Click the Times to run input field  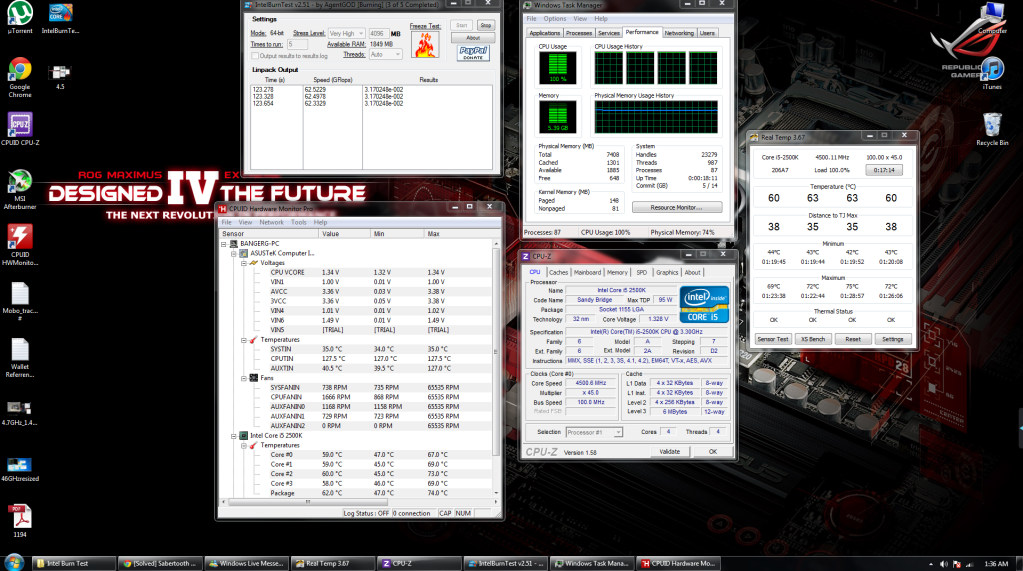click(297, 44)
